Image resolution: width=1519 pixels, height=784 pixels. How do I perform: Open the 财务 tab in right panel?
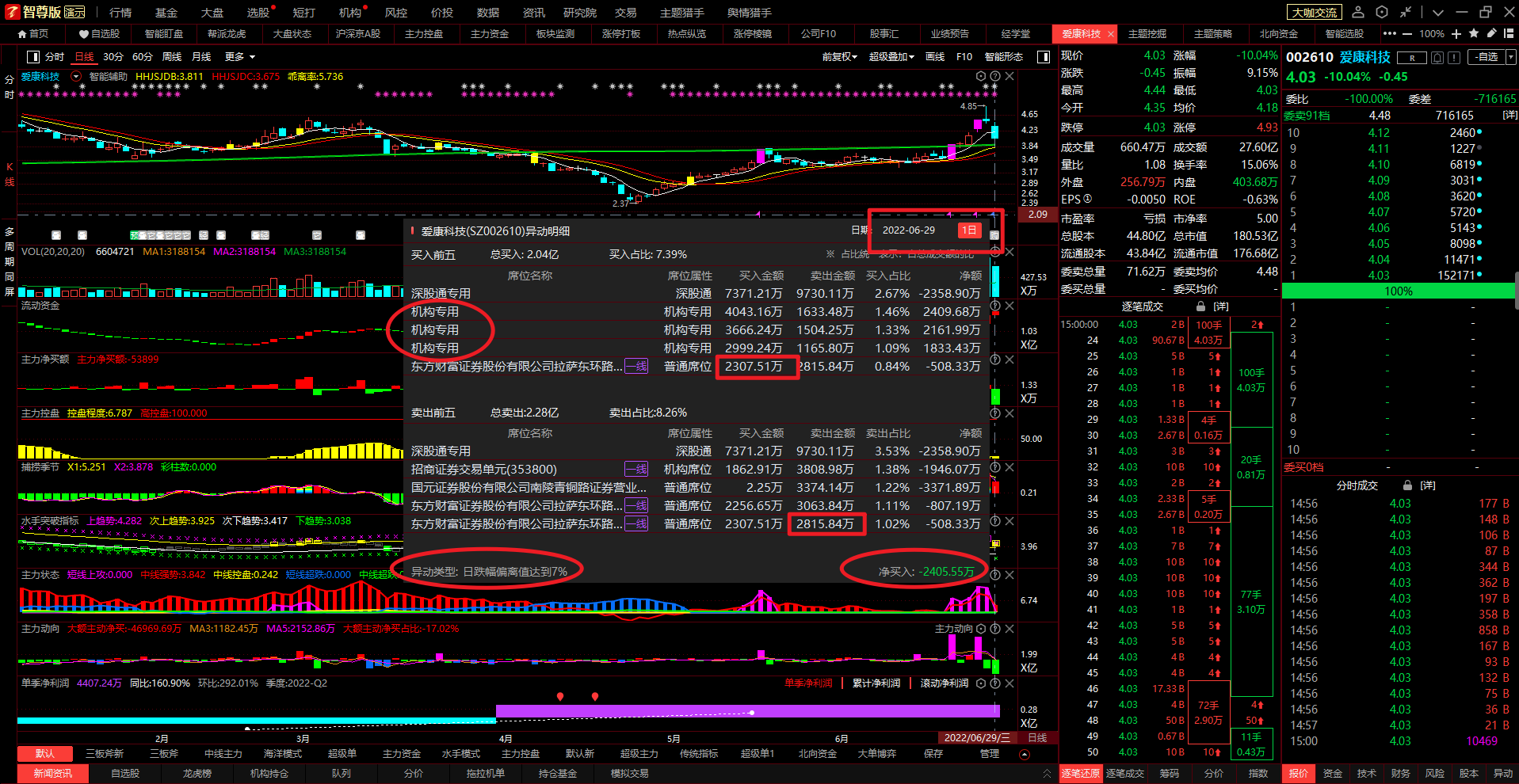pos(1400,773)
